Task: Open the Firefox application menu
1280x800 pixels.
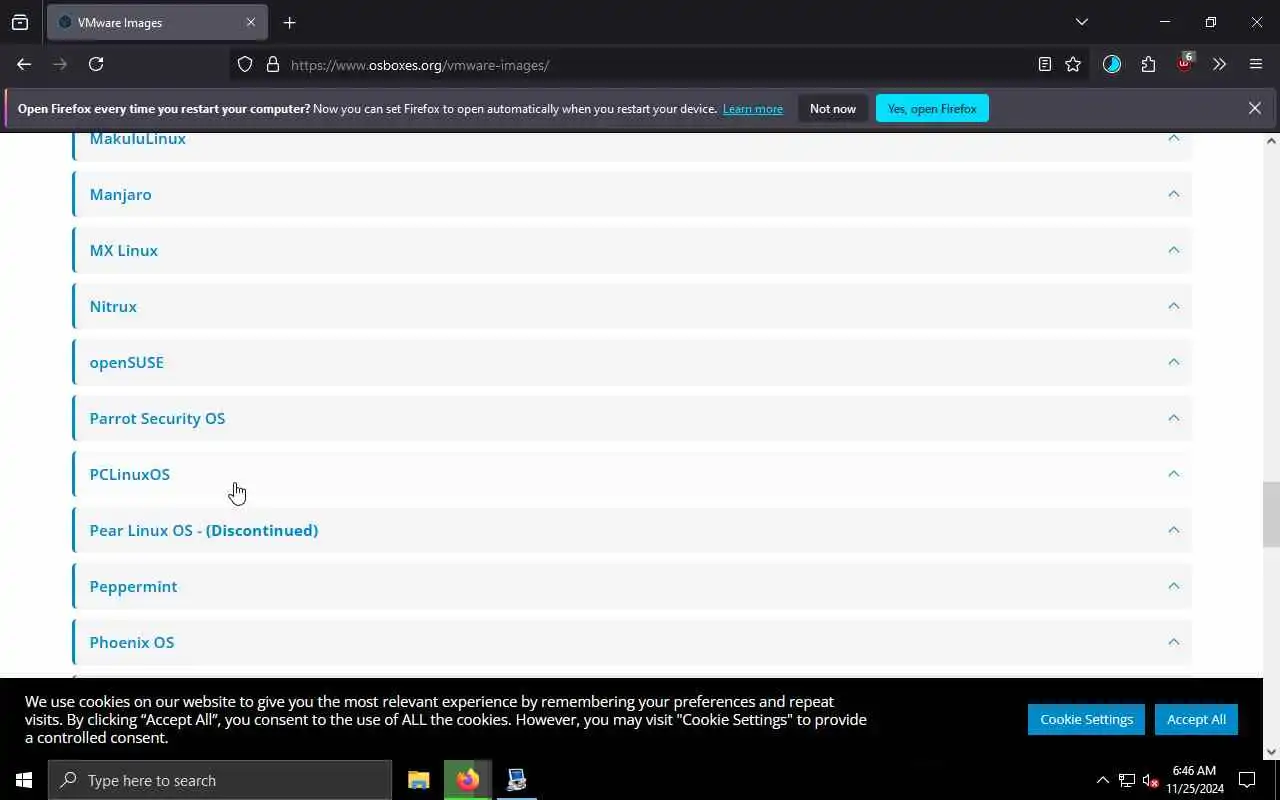Action: pyautogui.click(x=1256, y=64)
